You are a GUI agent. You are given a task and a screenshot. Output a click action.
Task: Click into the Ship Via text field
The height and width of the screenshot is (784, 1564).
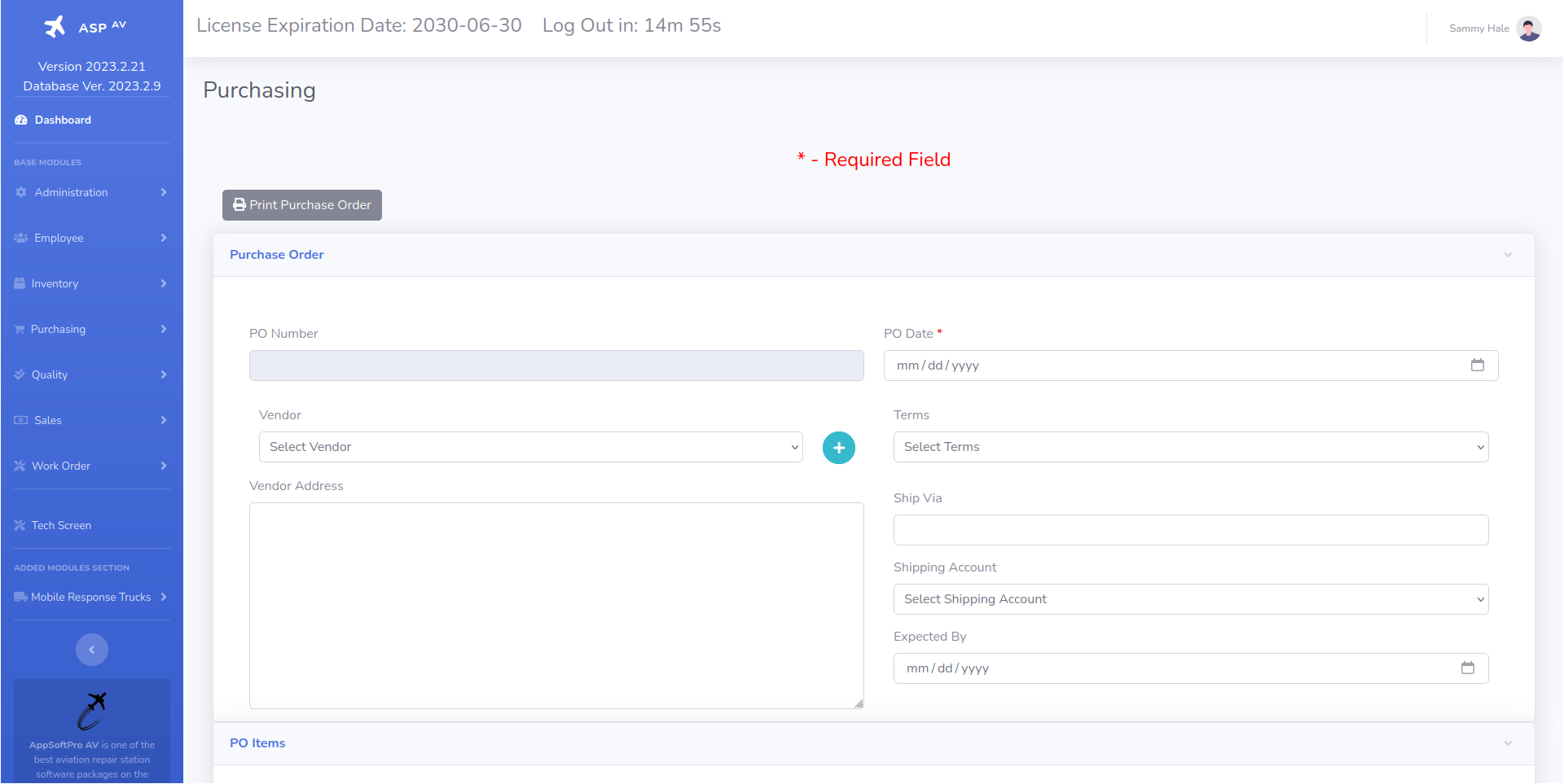tap(1190, 530)
